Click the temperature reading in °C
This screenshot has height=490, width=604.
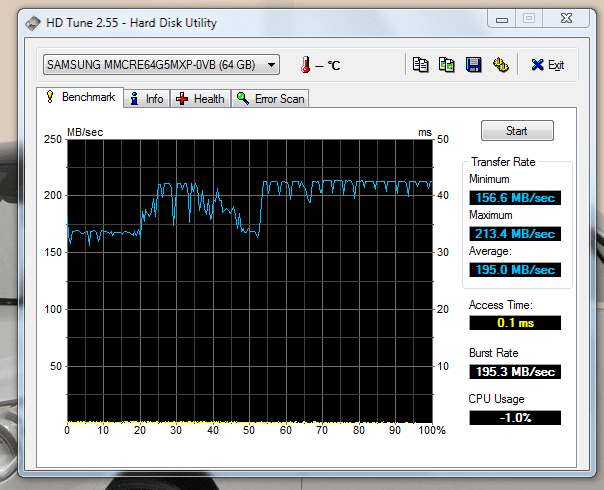point(328,65)
